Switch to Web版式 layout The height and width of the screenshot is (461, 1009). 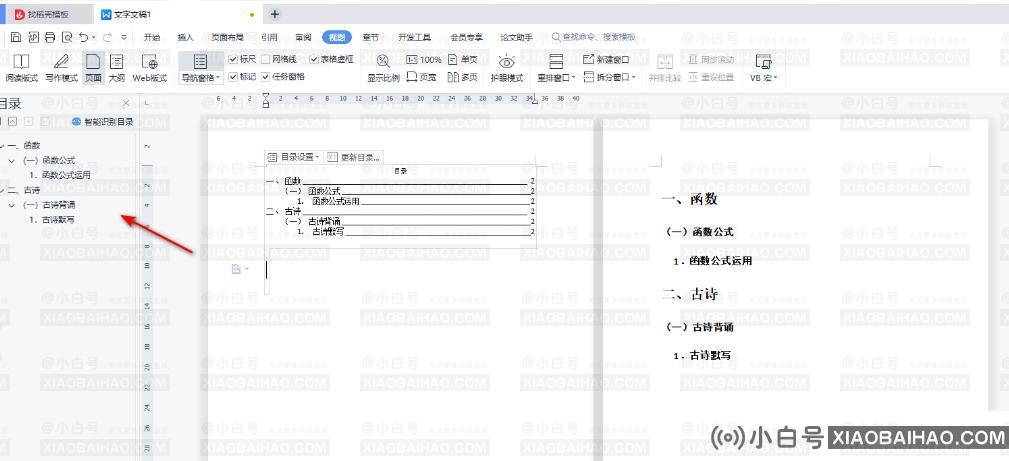click(x=149, y=69)
